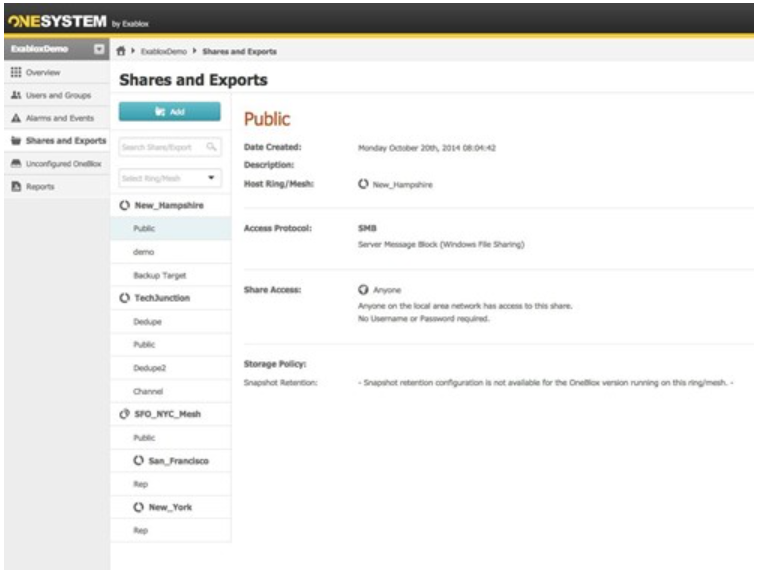Click the New_York ring icon

[x=138, y=507]
